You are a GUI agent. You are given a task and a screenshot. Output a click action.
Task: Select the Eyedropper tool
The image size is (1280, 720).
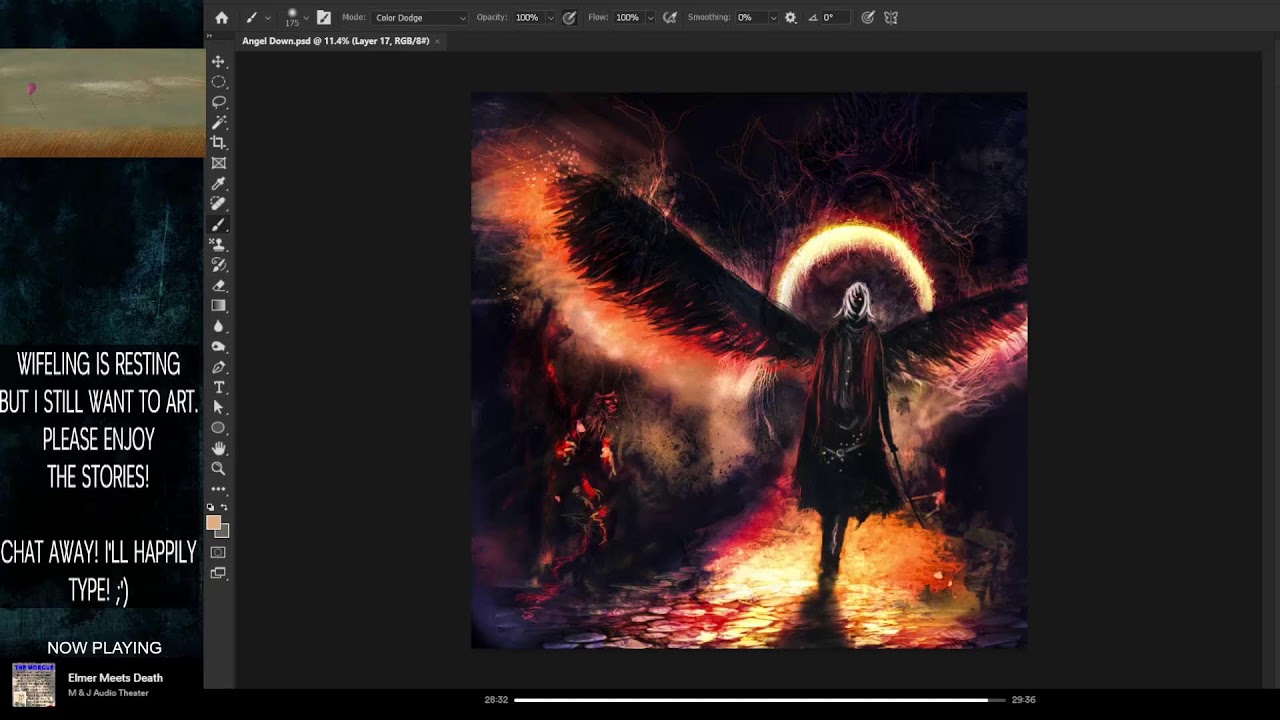click(x=218, y=184)
